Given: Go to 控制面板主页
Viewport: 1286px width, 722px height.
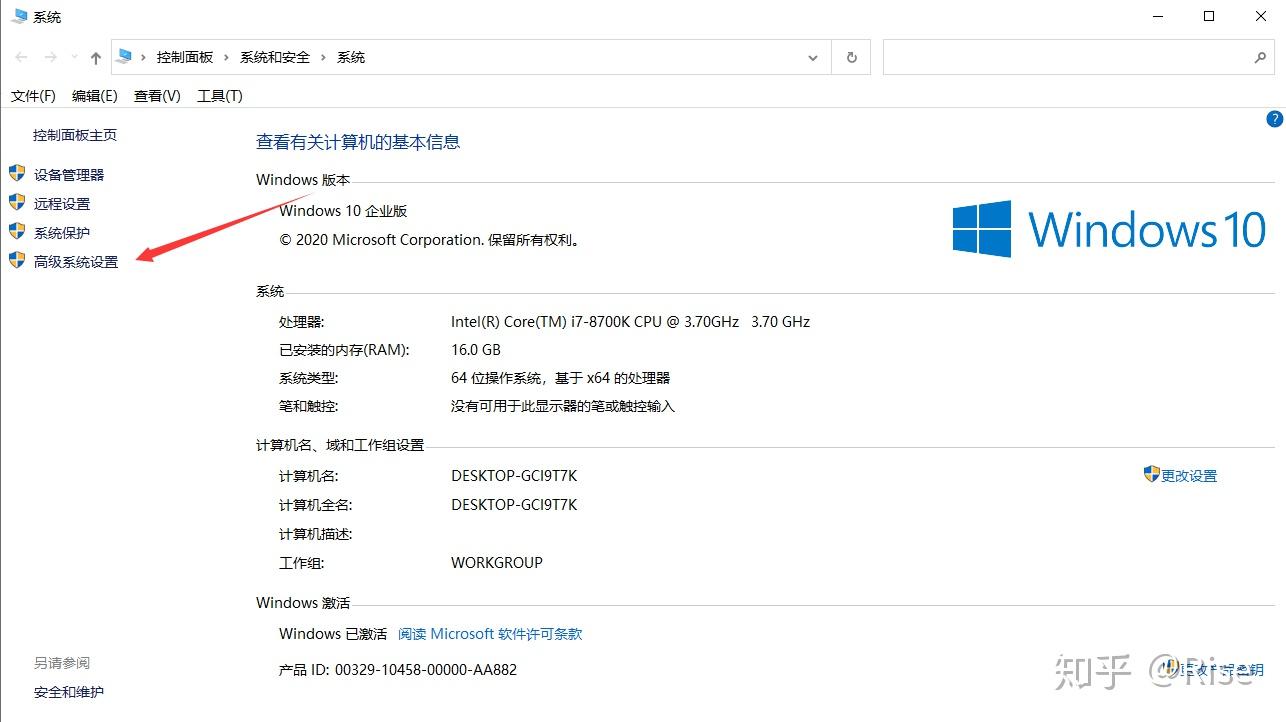Looking at the screenshot, I should tap(75, 135).
